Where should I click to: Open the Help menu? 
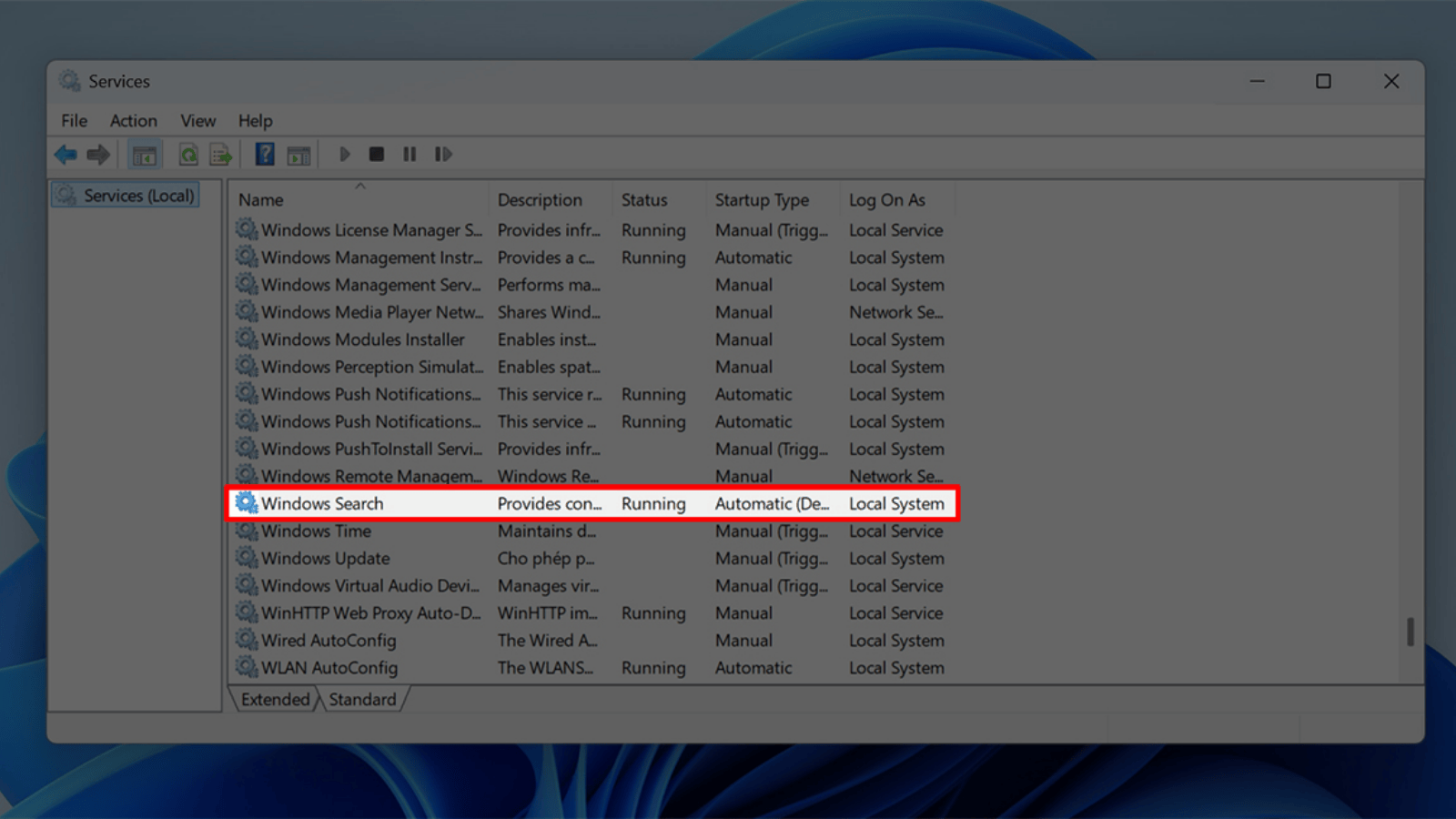click(x=256, y=121)
